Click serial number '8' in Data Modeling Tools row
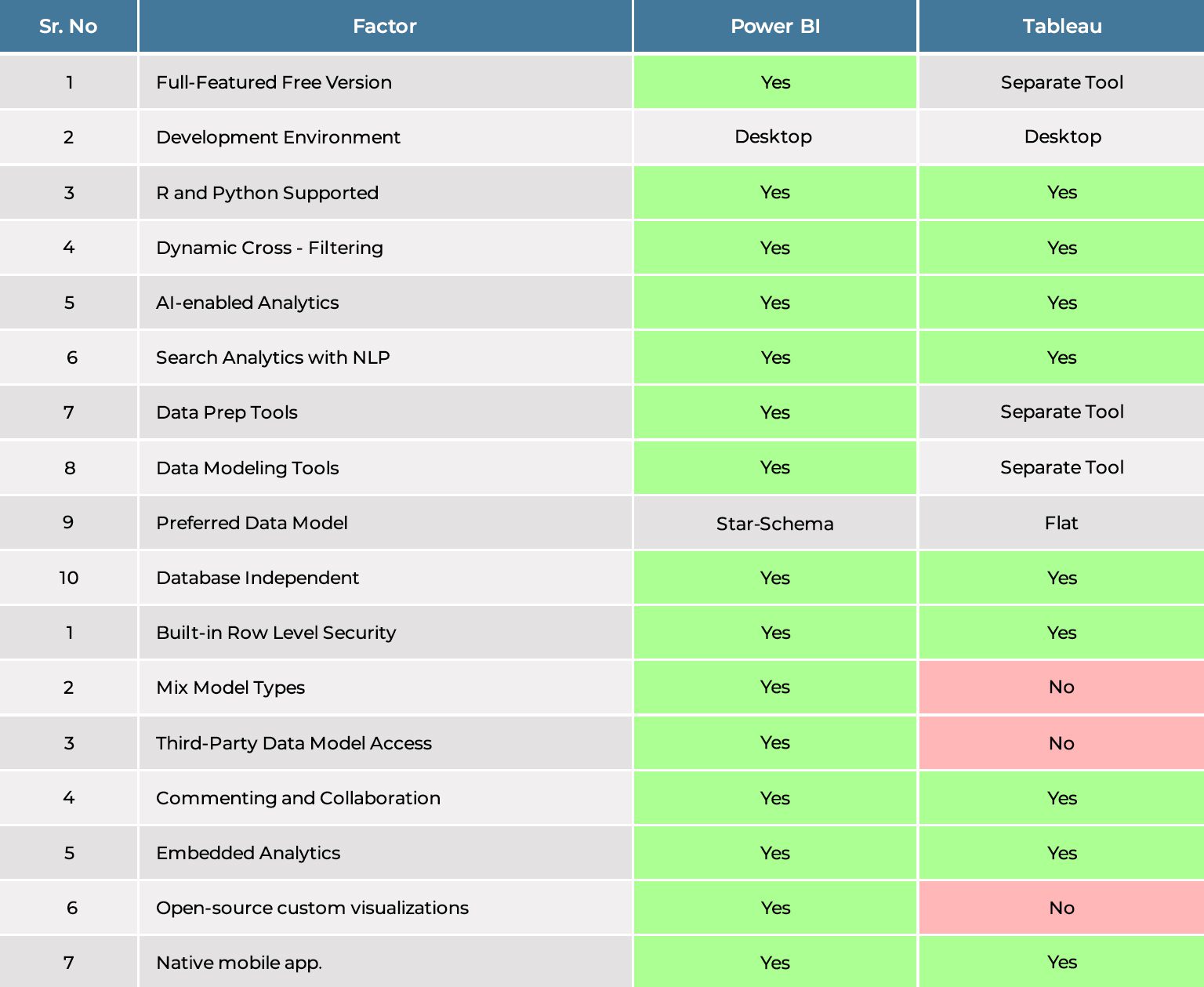This screenshot has height=987, width=1204. click(69, 468)
